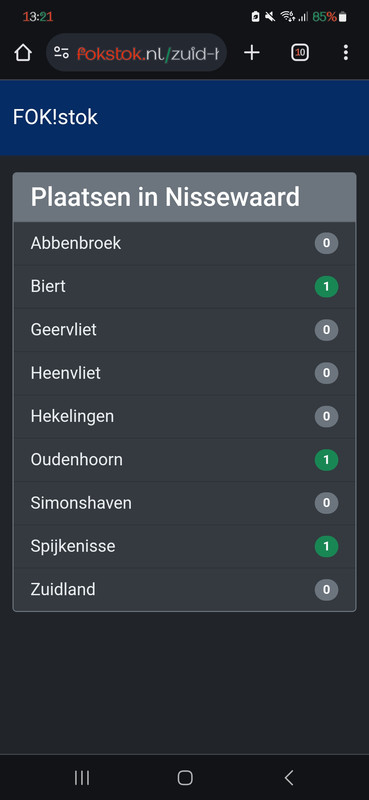Open the tab switcher showing 10 tabs

[300, 53]
